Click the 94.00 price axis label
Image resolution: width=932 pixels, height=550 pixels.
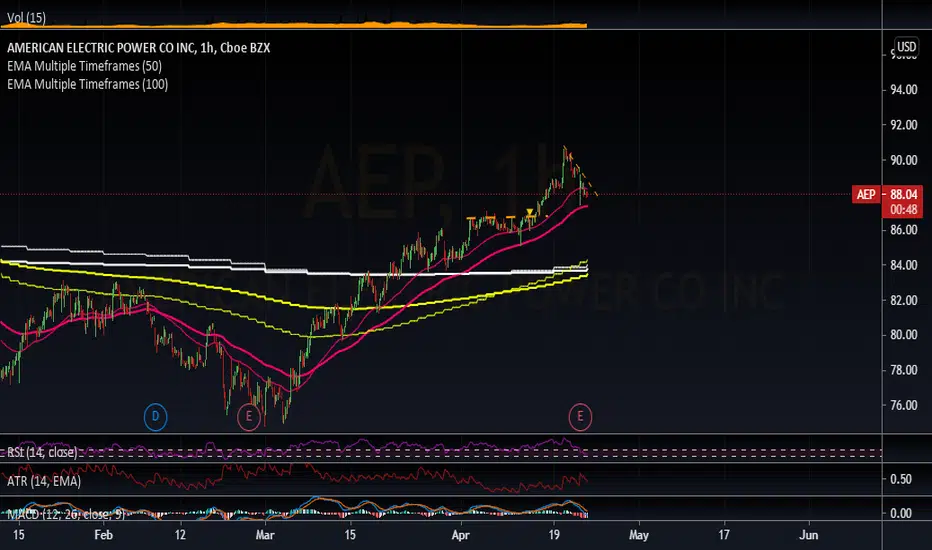tap(903, 90)
